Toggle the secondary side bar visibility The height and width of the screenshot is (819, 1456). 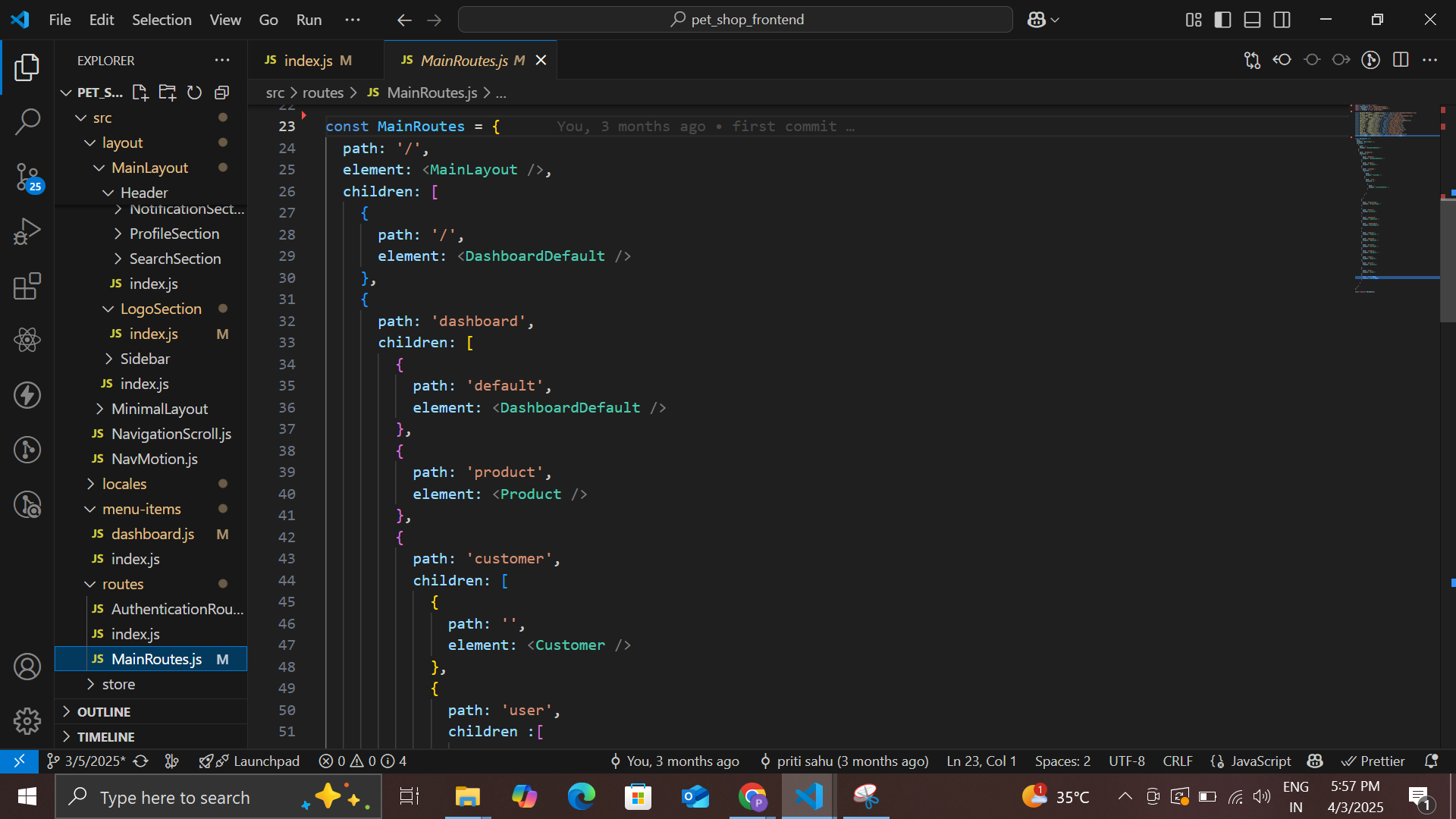(1282, 20)
